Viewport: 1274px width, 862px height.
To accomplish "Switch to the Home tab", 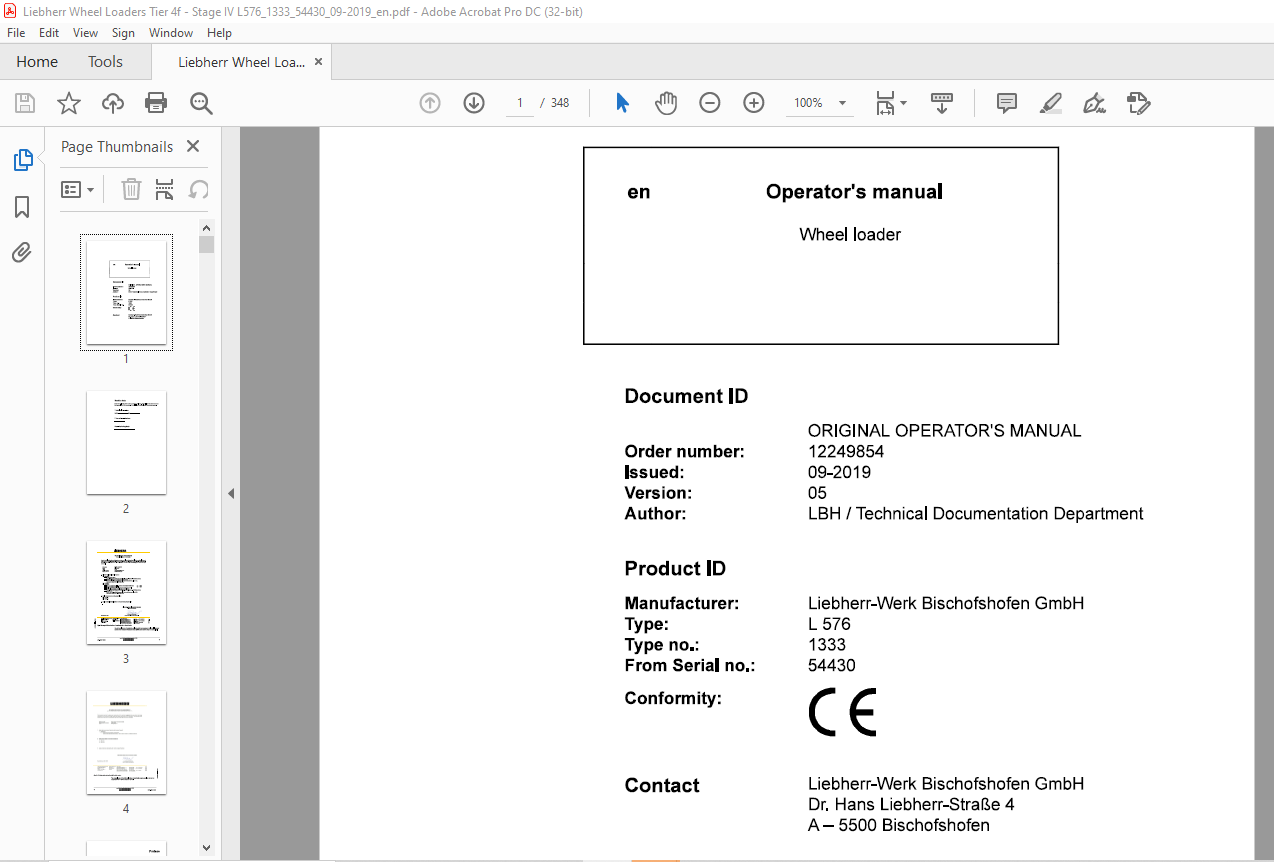I will [37, 62].
